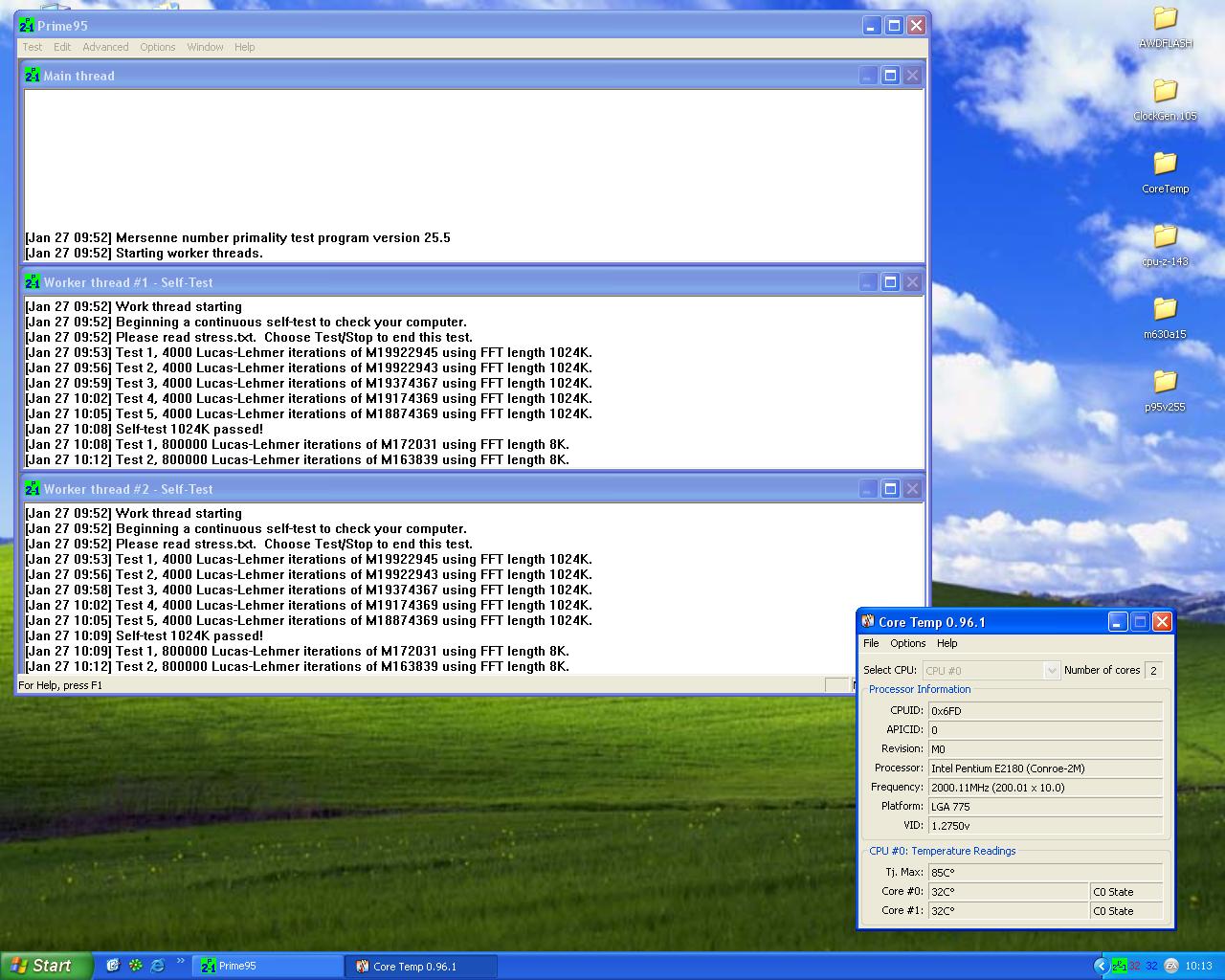Open the Options menu in Prime95
The image size is (1225, 980).
tap(158, 47)
